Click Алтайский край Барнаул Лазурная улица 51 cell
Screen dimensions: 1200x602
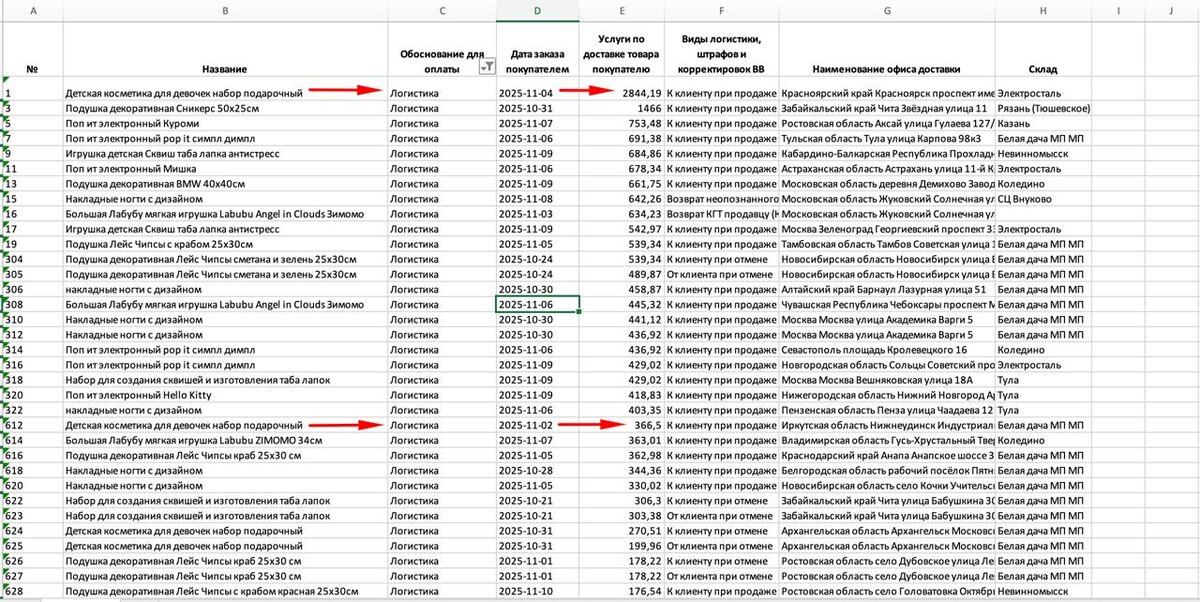click(x=887, y=289)
